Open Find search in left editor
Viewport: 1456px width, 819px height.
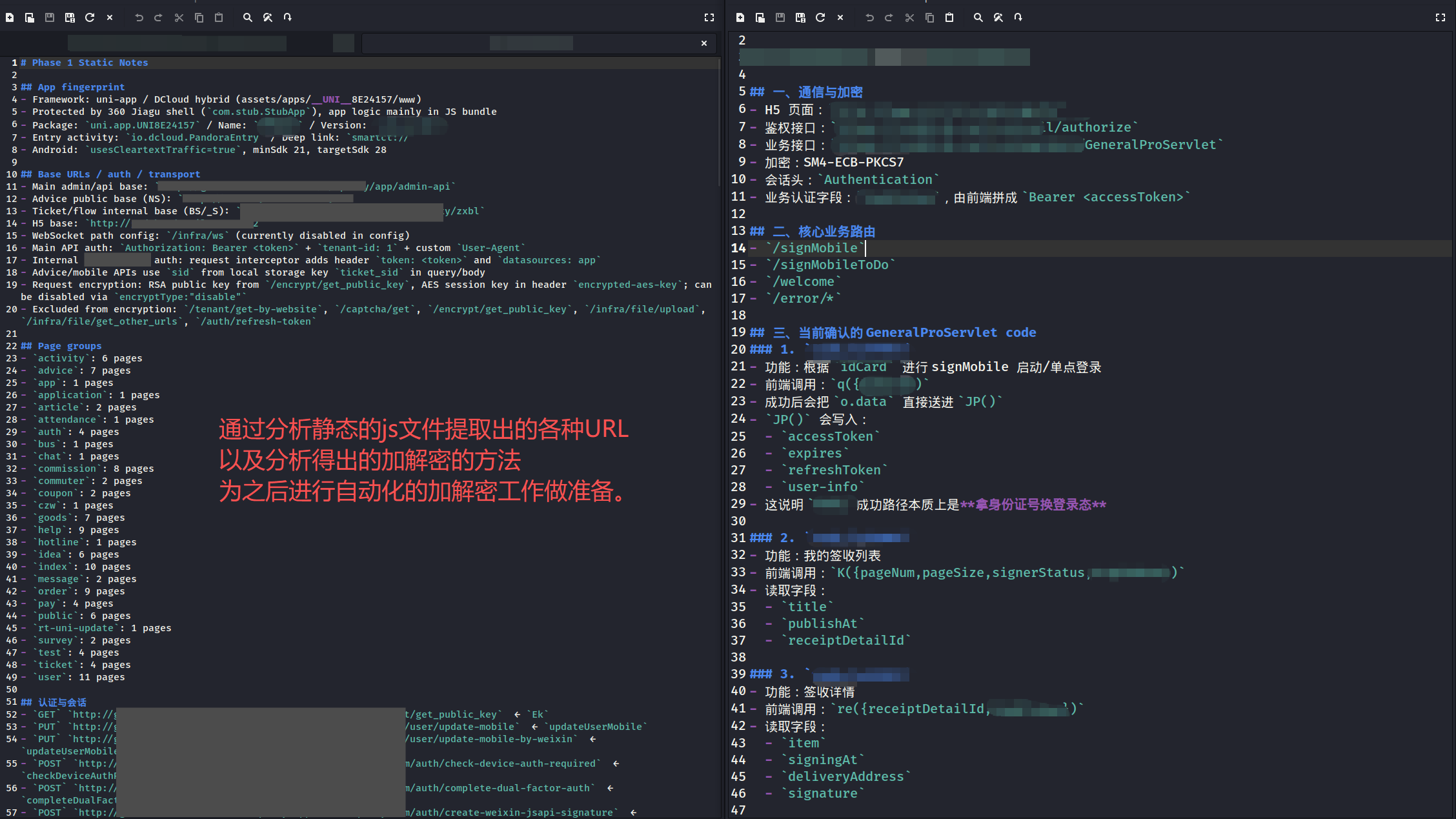[247, 17]
